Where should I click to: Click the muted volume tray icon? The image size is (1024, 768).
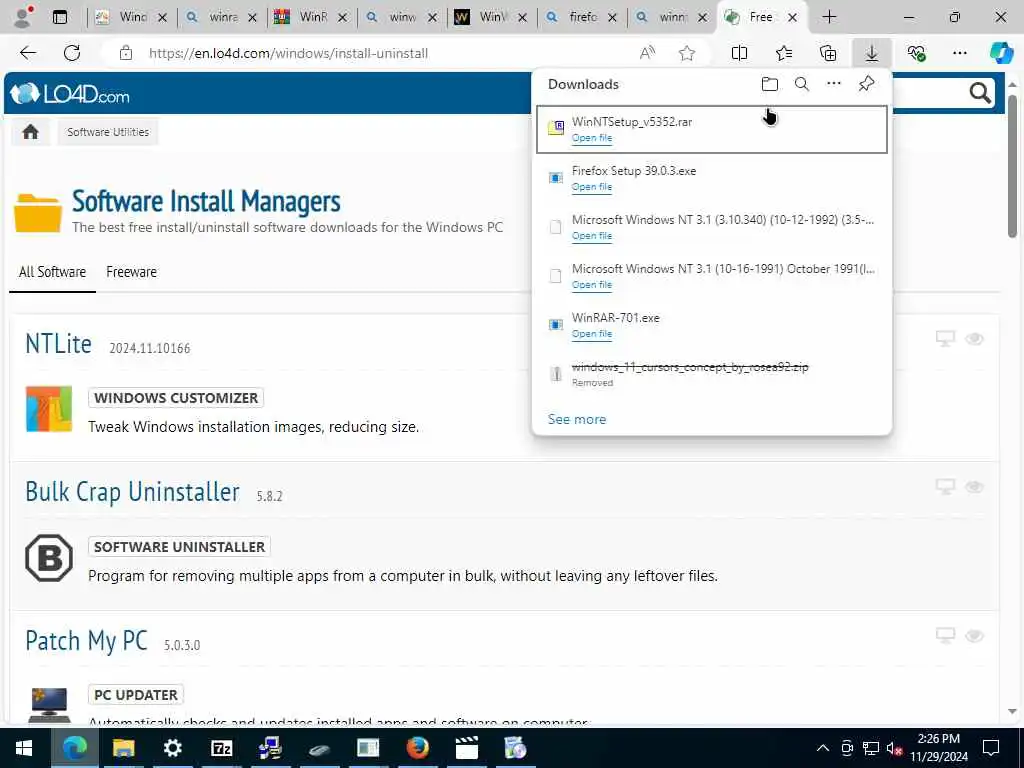point(894,748)
